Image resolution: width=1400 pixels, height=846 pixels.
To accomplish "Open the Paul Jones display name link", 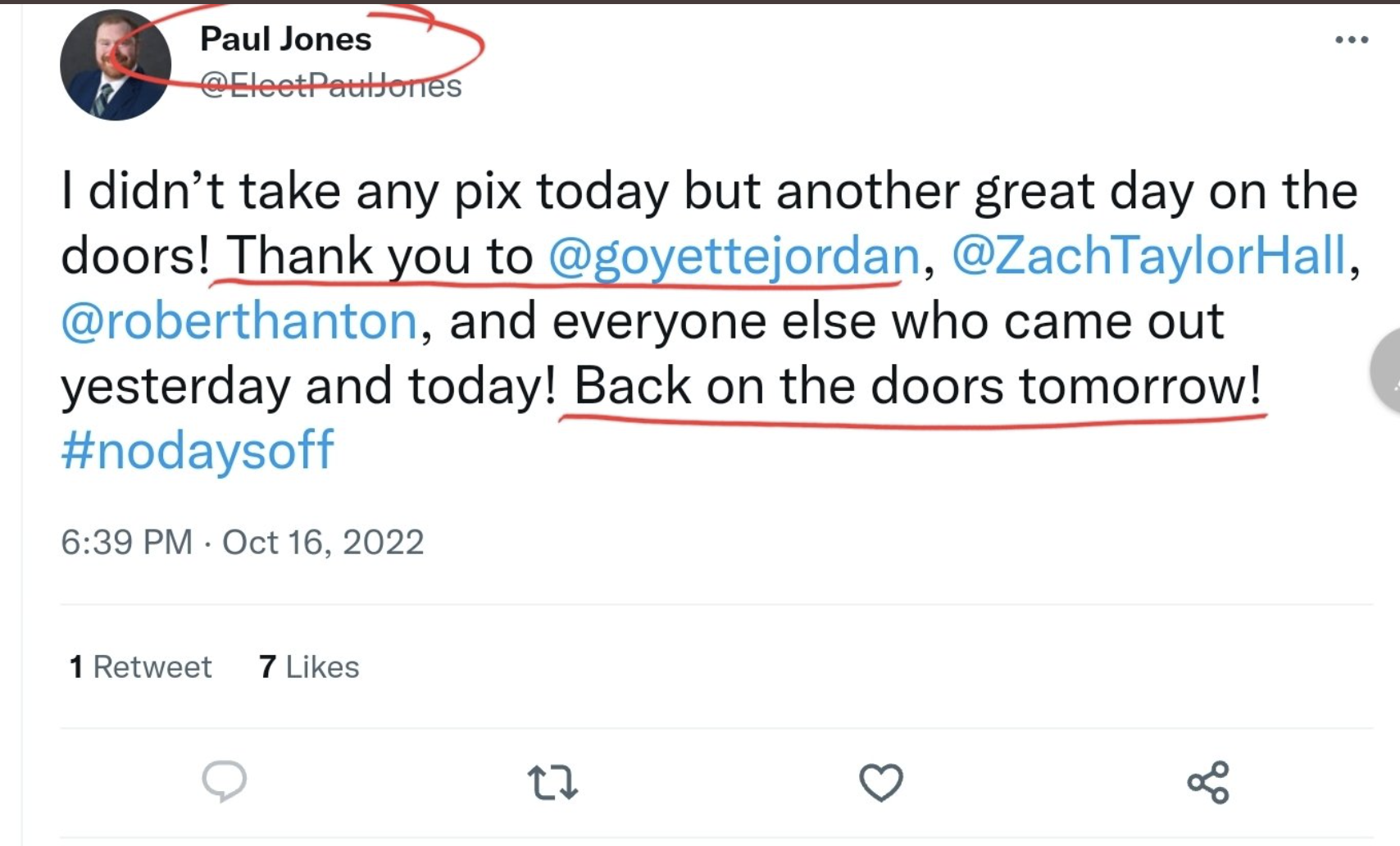I will (285, 39).
